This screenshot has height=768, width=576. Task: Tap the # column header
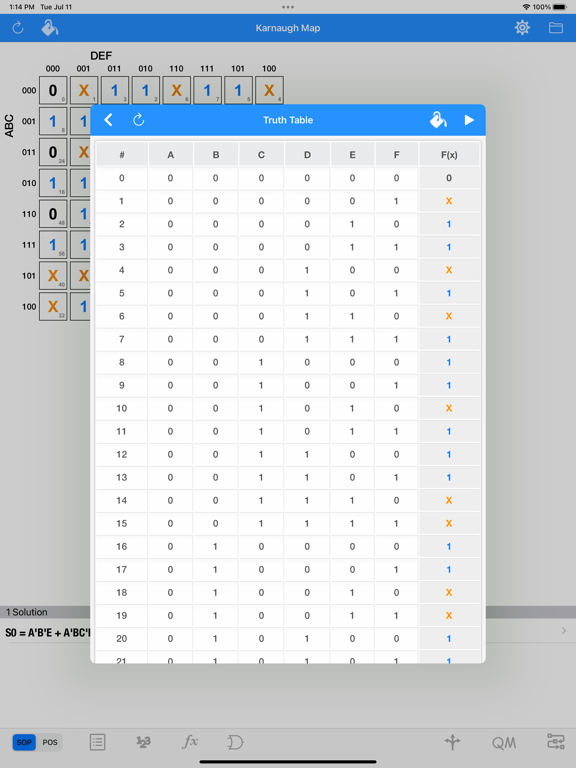tap(121, 155)
